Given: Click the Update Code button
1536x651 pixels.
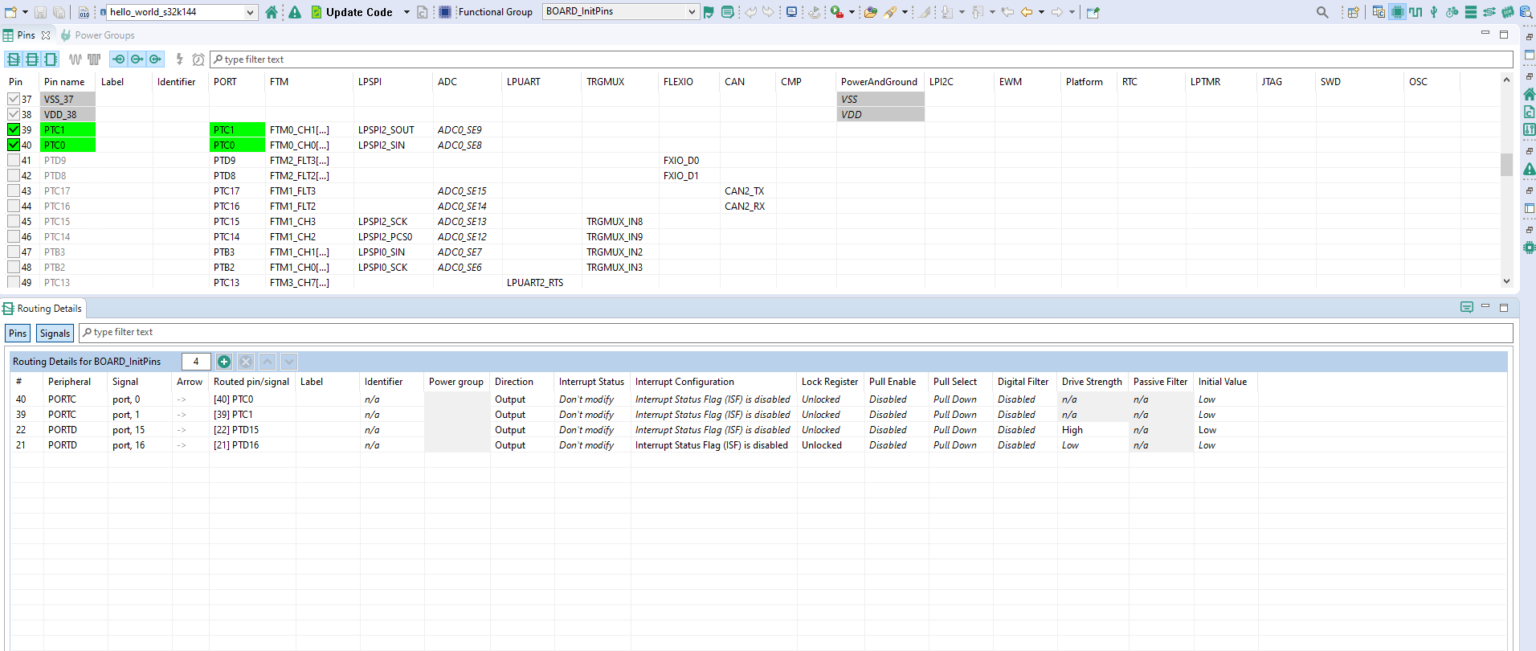Looking at the screenshot, I should pyautogui.click(x=351, y=12).
